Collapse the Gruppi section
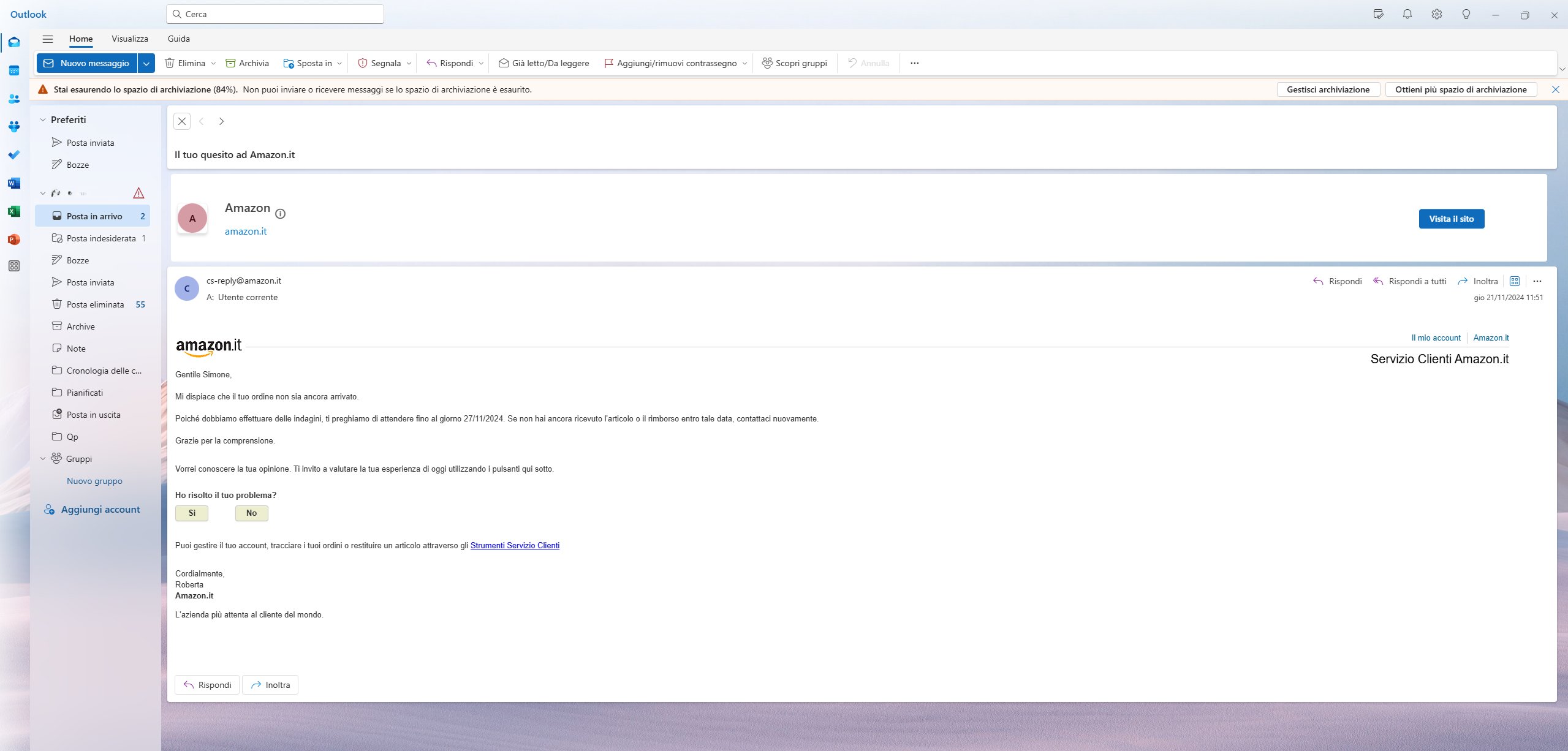 pyautogui.click(x=43, y=459)
